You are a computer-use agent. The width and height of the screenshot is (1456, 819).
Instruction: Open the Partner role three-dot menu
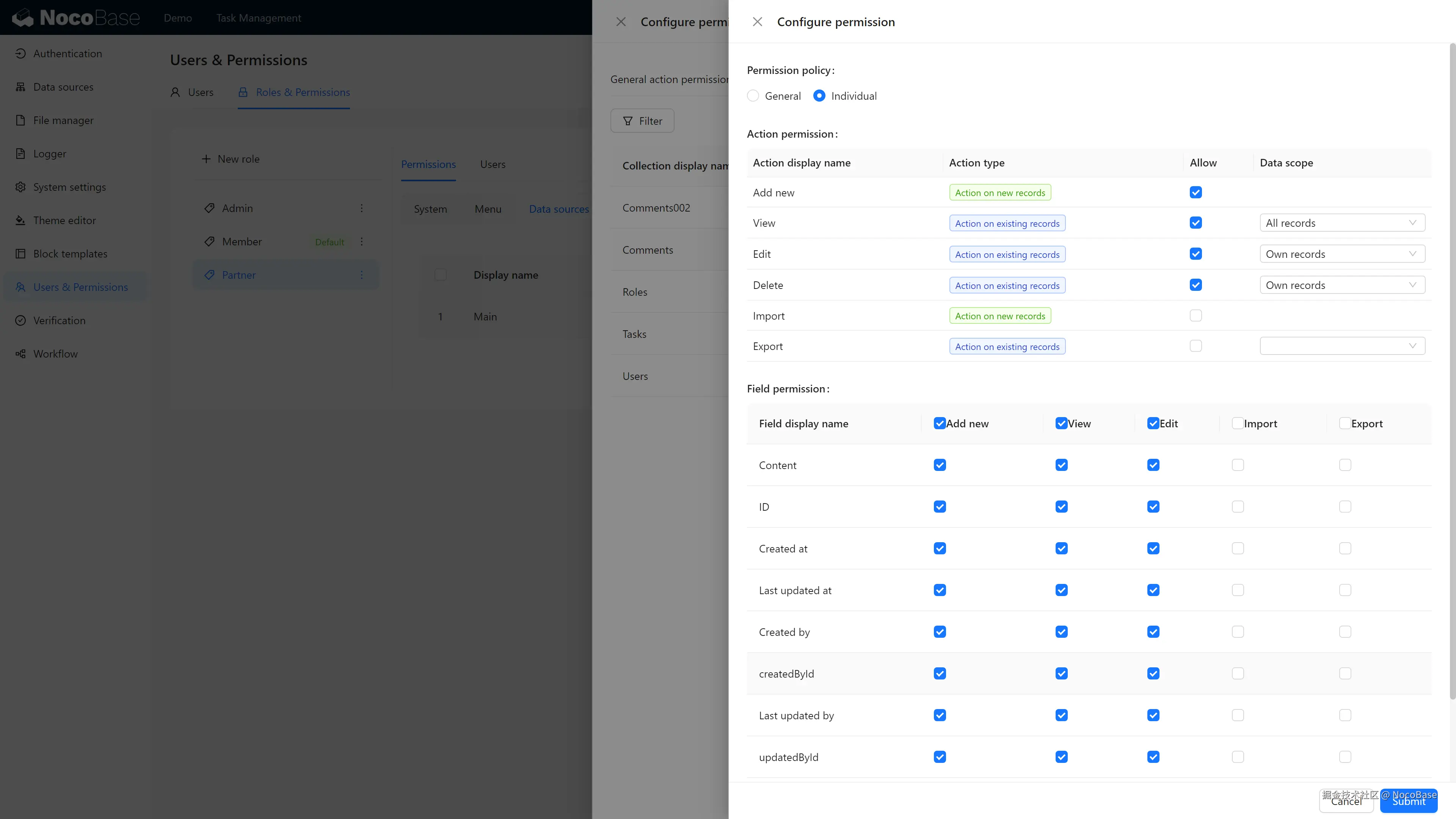coord(362,275)
